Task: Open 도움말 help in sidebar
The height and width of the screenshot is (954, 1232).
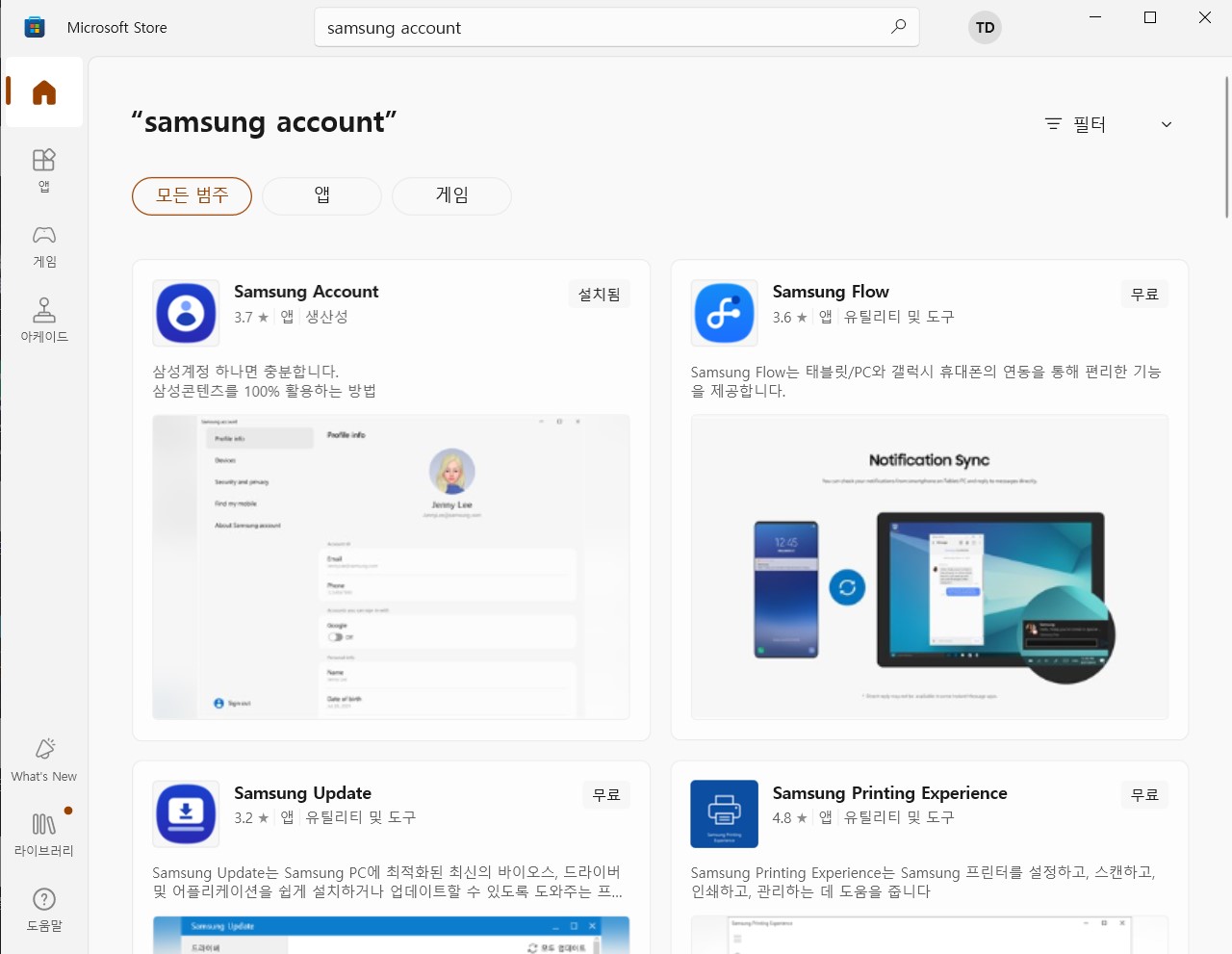Action: (x=44, y=909)
